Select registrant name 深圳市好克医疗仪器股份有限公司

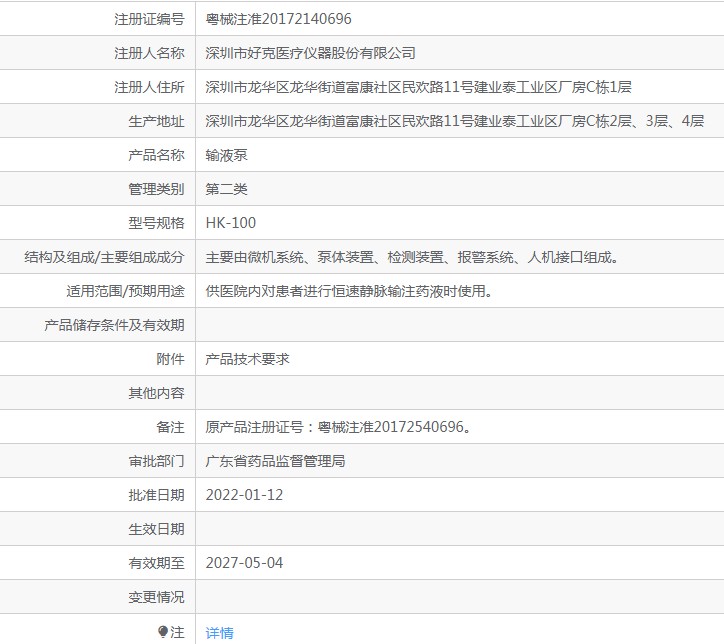pos(310,53)
